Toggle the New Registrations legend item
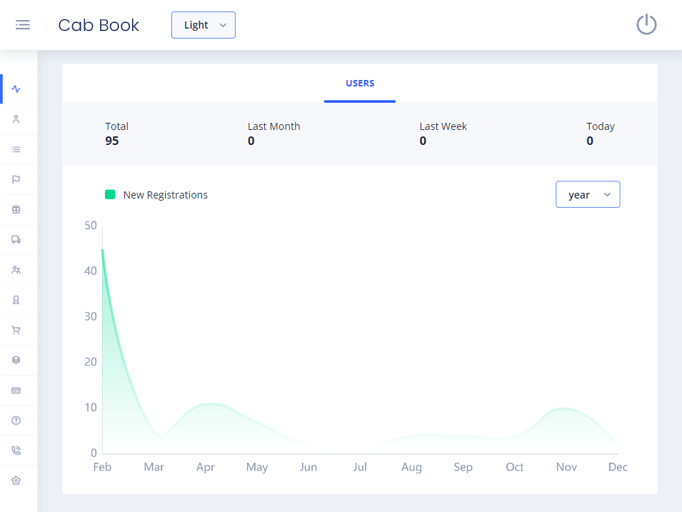Screen dimensions: 682x512 (156, 195)
